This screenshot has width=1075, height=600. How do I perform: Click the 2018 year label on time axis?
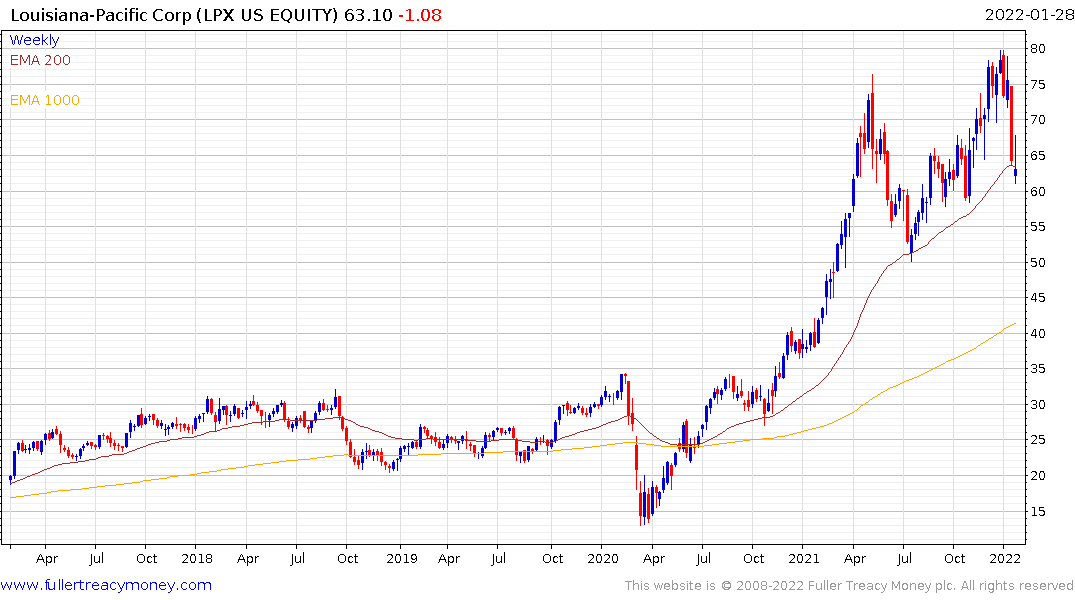tap(197, 558)
